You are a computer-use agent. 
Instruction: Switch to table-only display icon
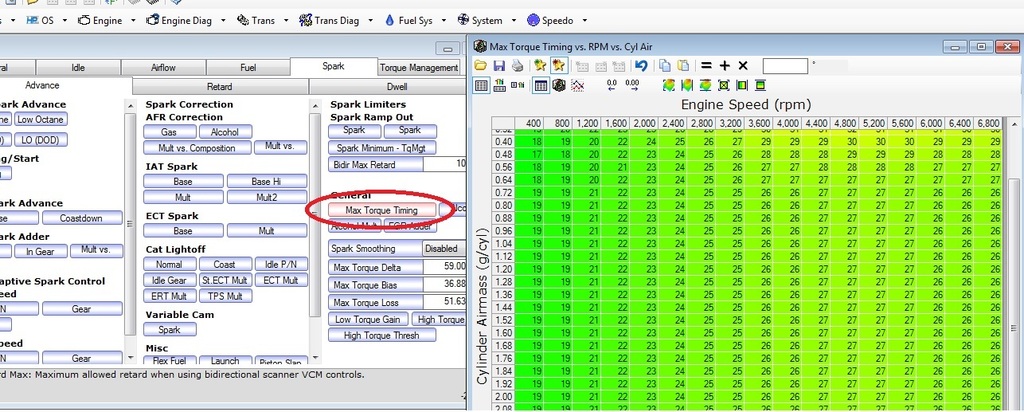point(541,85)
